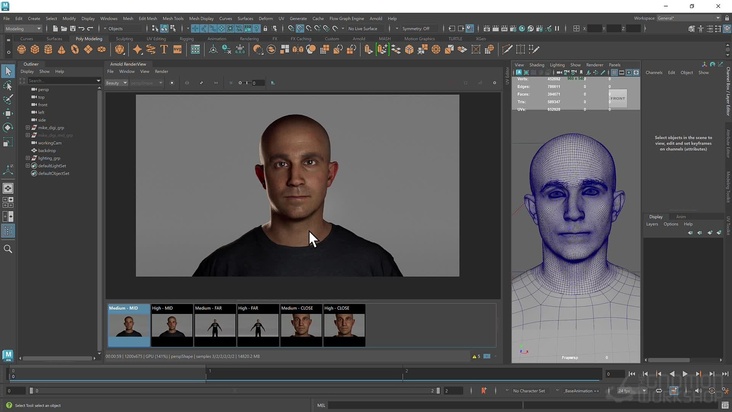Select the polygon sphere shelf icon

(x=21, y=49)
